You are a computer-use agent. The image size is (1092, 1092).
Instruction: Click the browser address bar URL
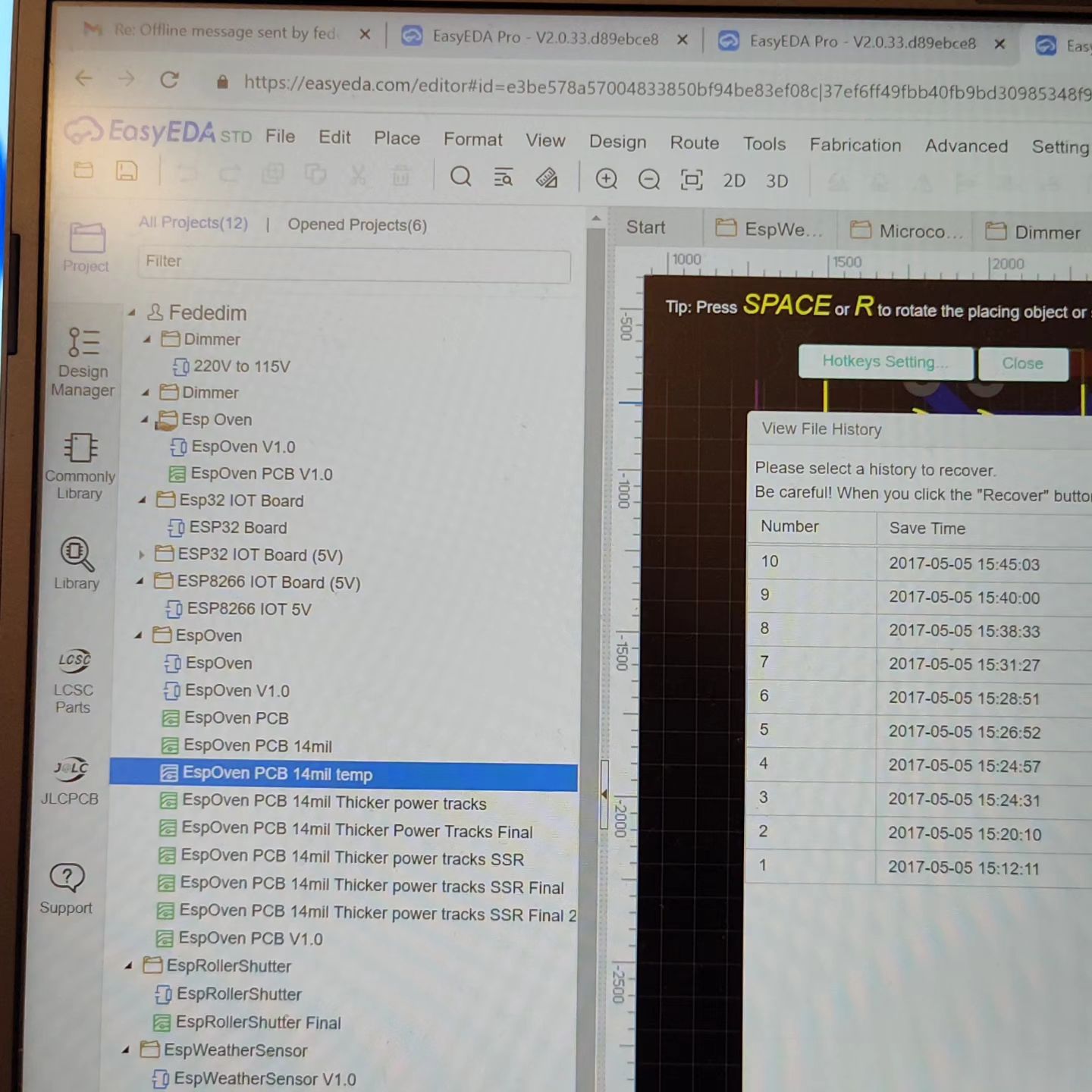point(666,89)
